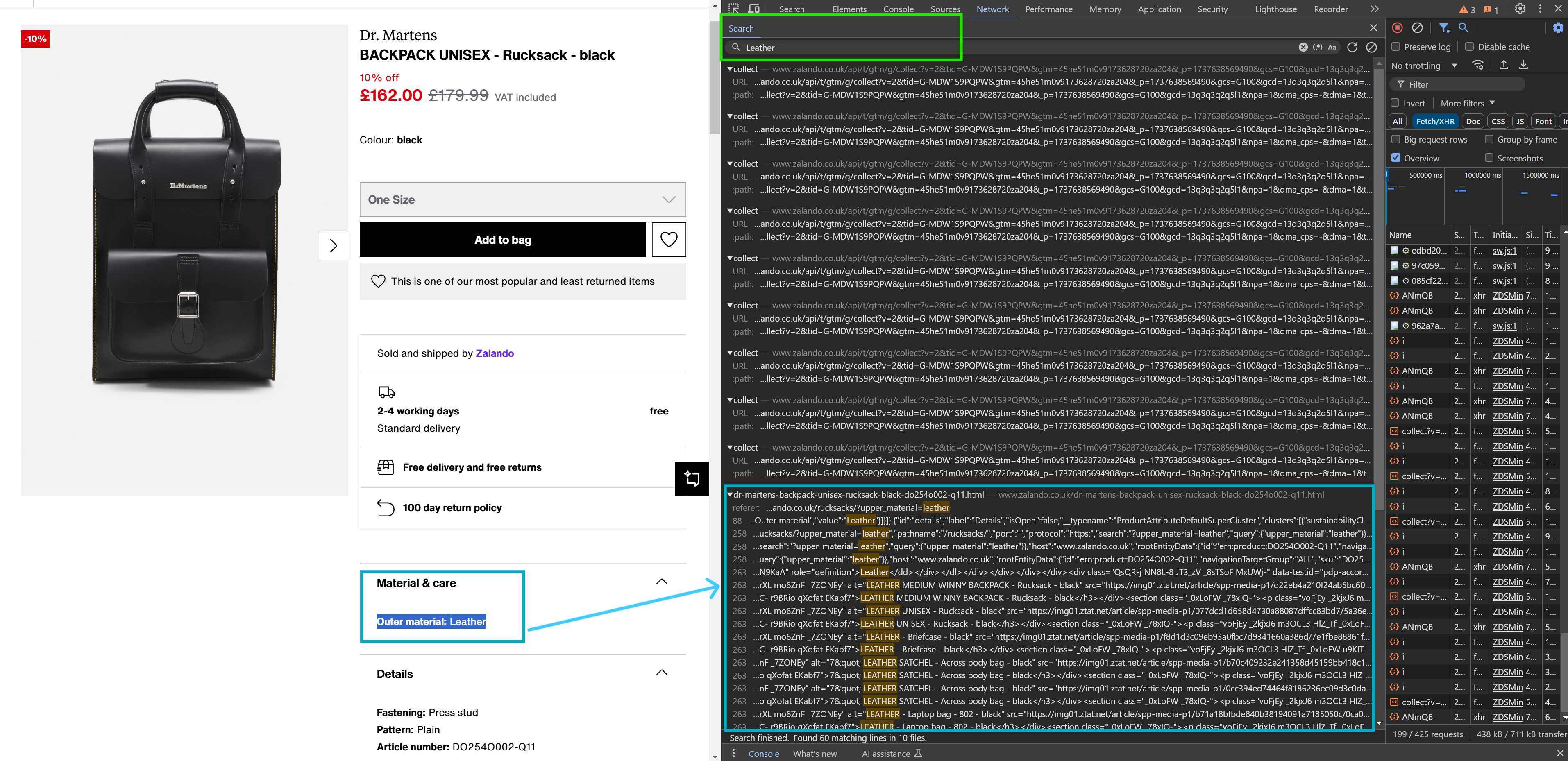The height and width of the screenshot is (761, 1568).
Task: Refresh the search results
Action: tap(1352, 48)
